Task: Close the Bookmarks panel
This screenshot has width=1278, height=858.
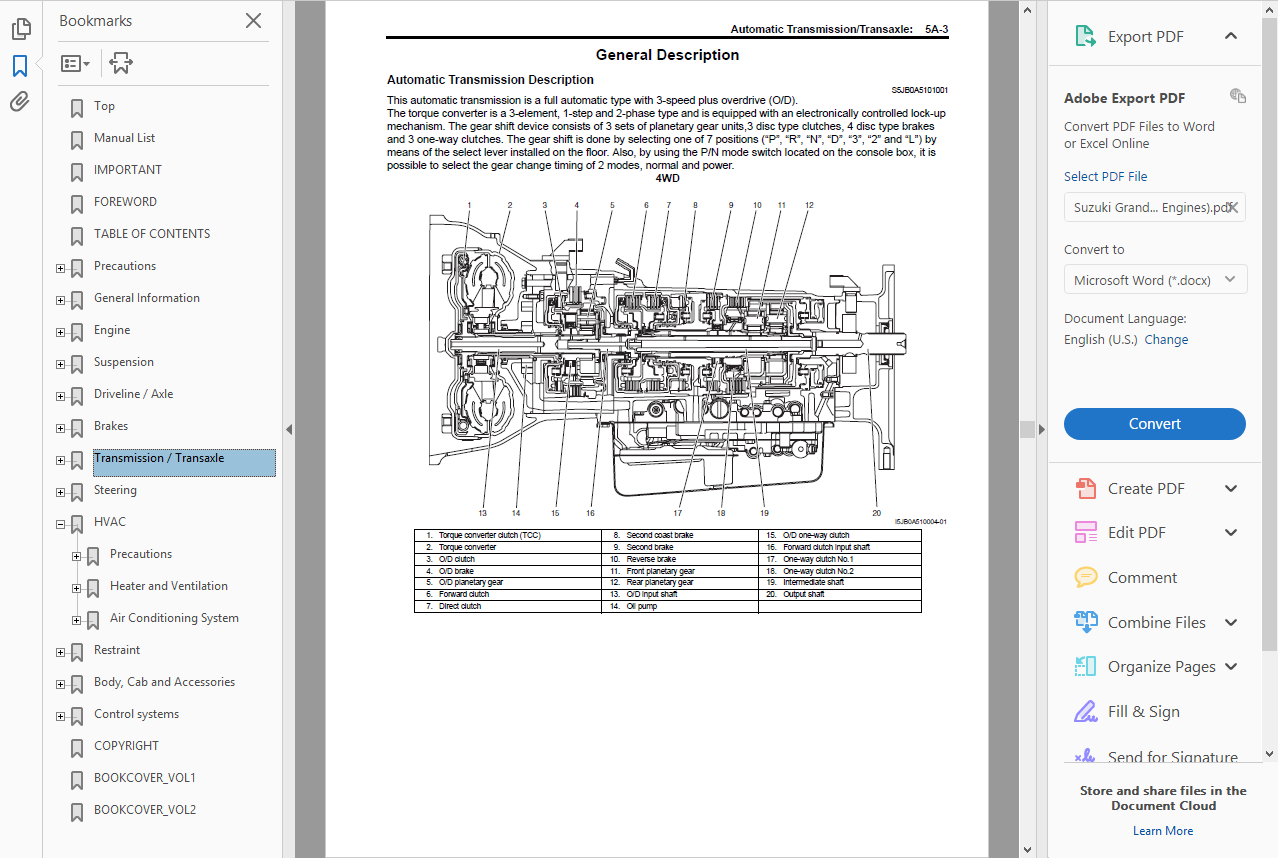Action: (253, 20)
